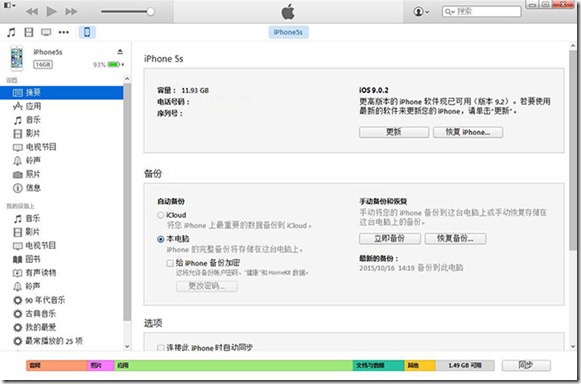
Task: Click the 文档与数据 segment in storage bar
Action: coord(379,365)
